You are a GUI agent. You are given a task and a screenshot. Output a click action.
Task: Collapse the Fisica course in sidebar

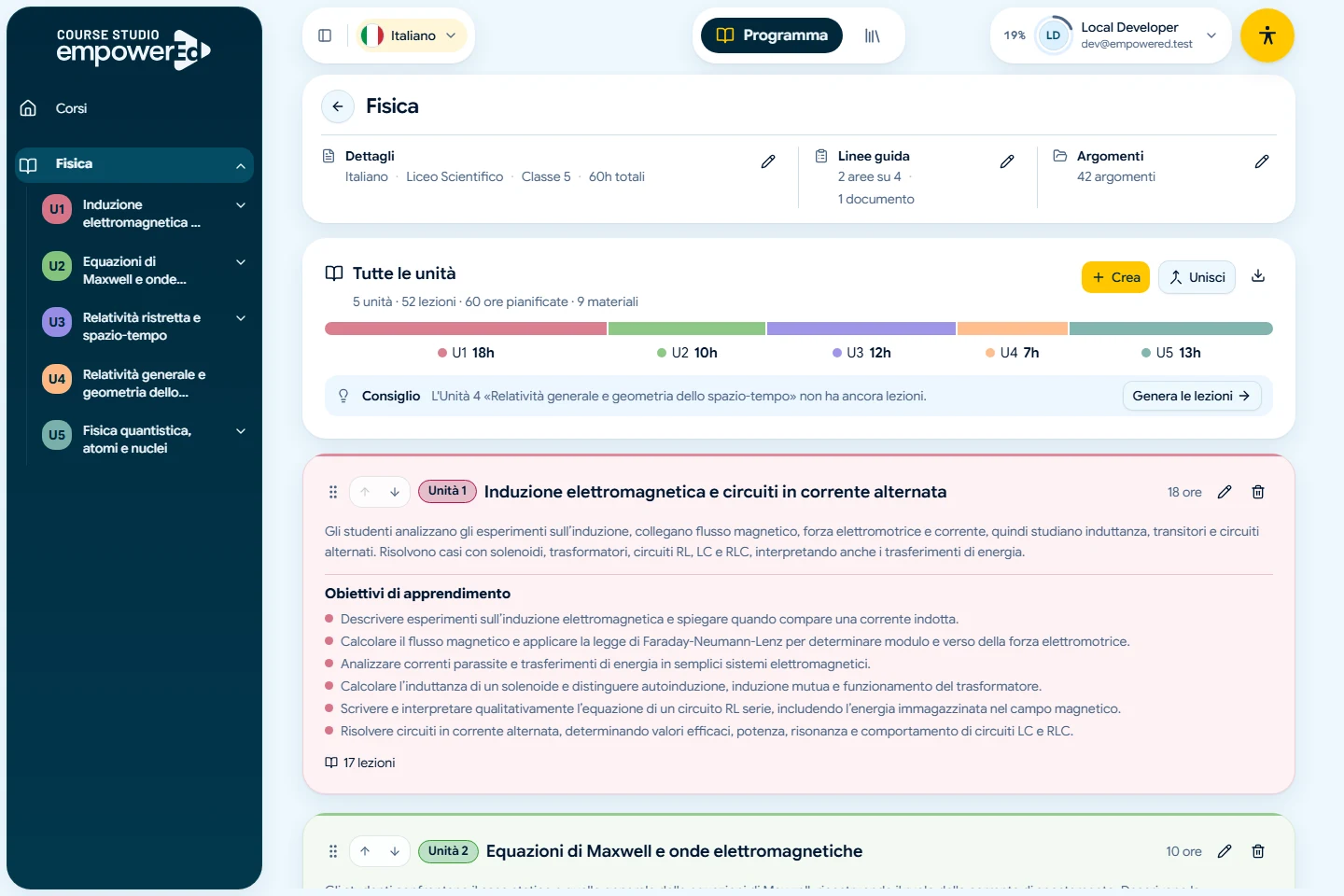[241, 165]
